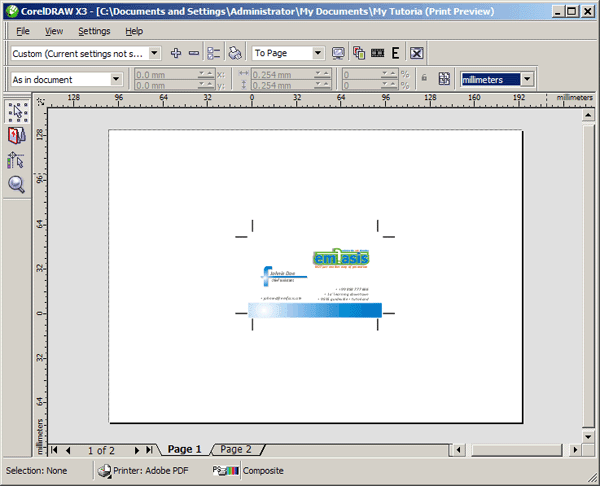Save print style with plus icon
Screen dimensions: 600x486
(176, 53)
